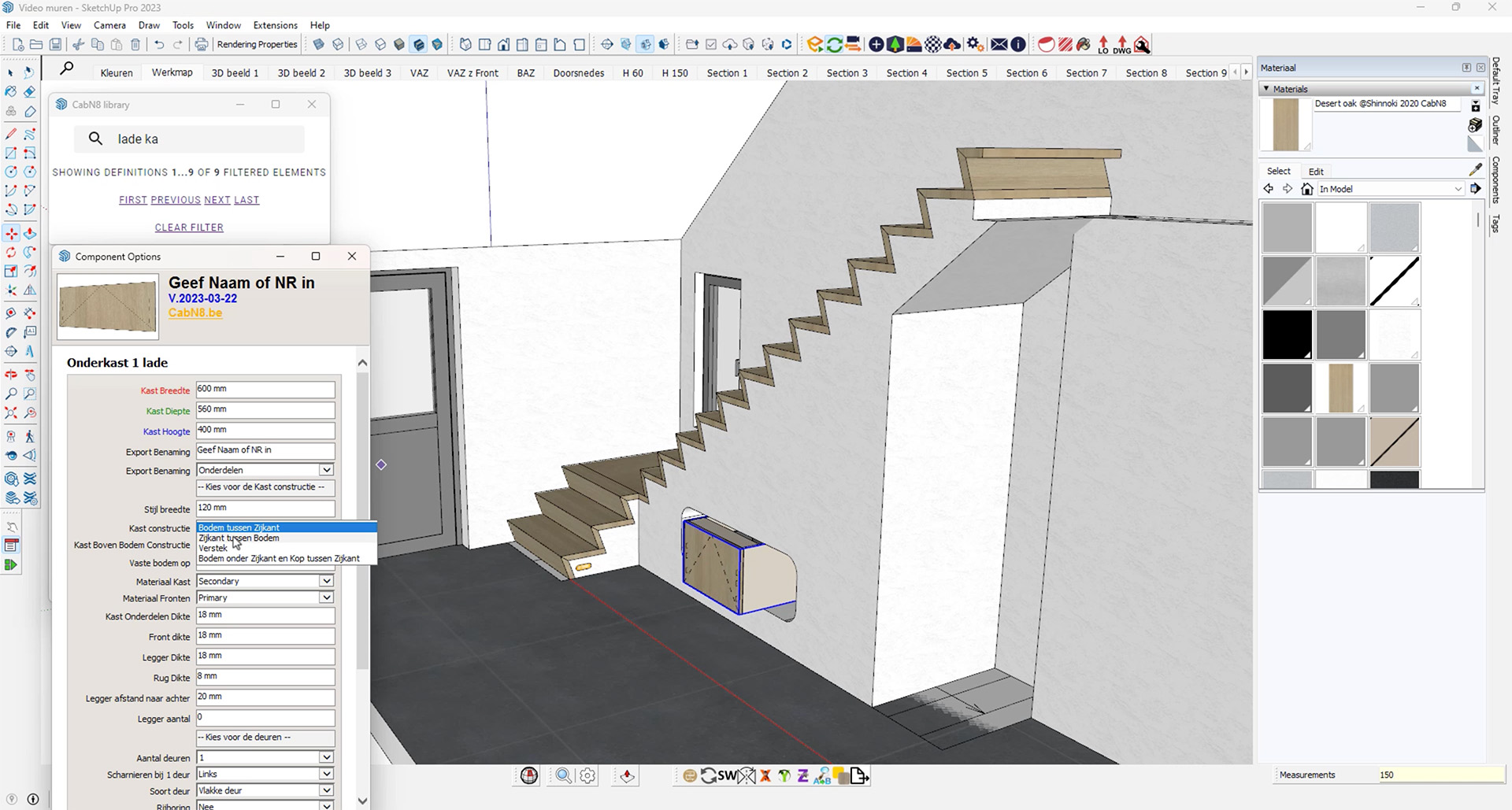Image resolution: width=1512 pixels, height=810 pixels.
Task: Click the In Model house icon in Materials panel
Action: (x=1306, y=189)
